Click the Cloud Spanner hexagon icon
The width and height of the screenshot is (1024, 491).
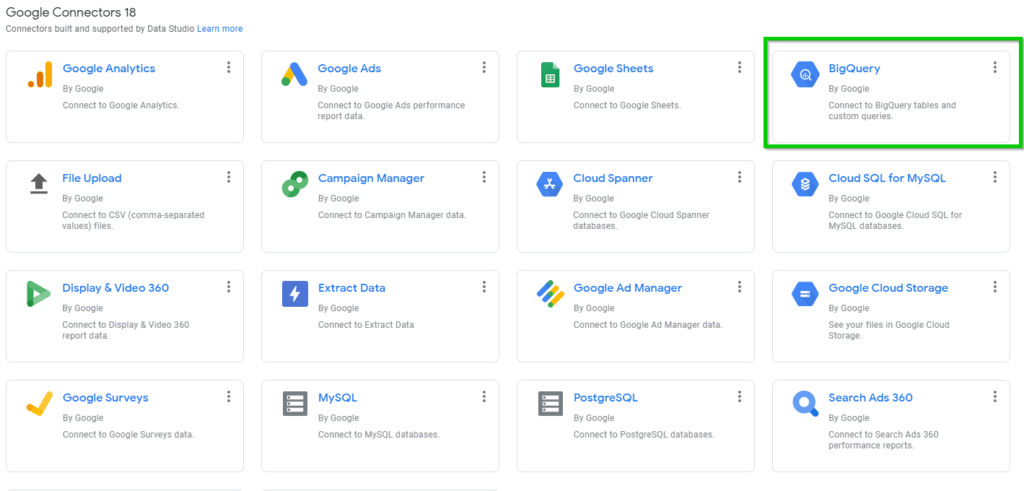click(550, 184)
